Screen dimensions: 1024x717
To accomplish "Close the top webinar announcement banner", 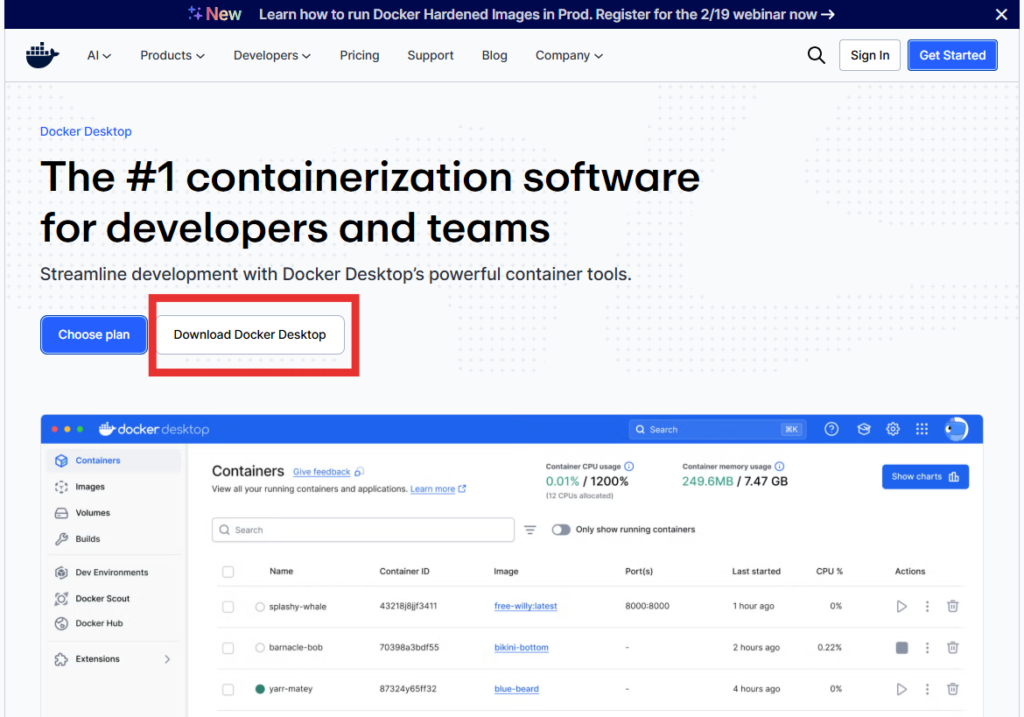I will pos(1001,14).
